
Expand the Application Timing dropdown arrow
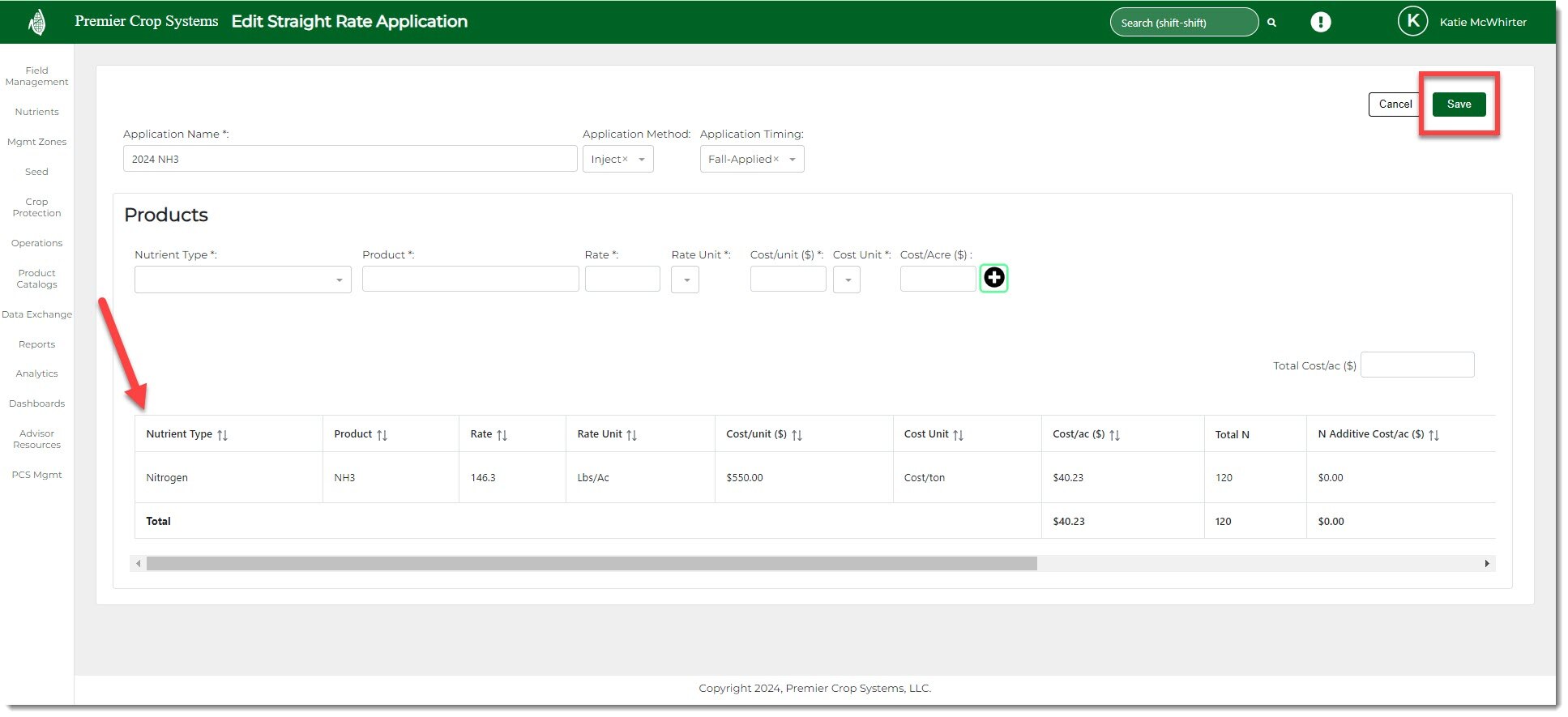tap(793, 160)
